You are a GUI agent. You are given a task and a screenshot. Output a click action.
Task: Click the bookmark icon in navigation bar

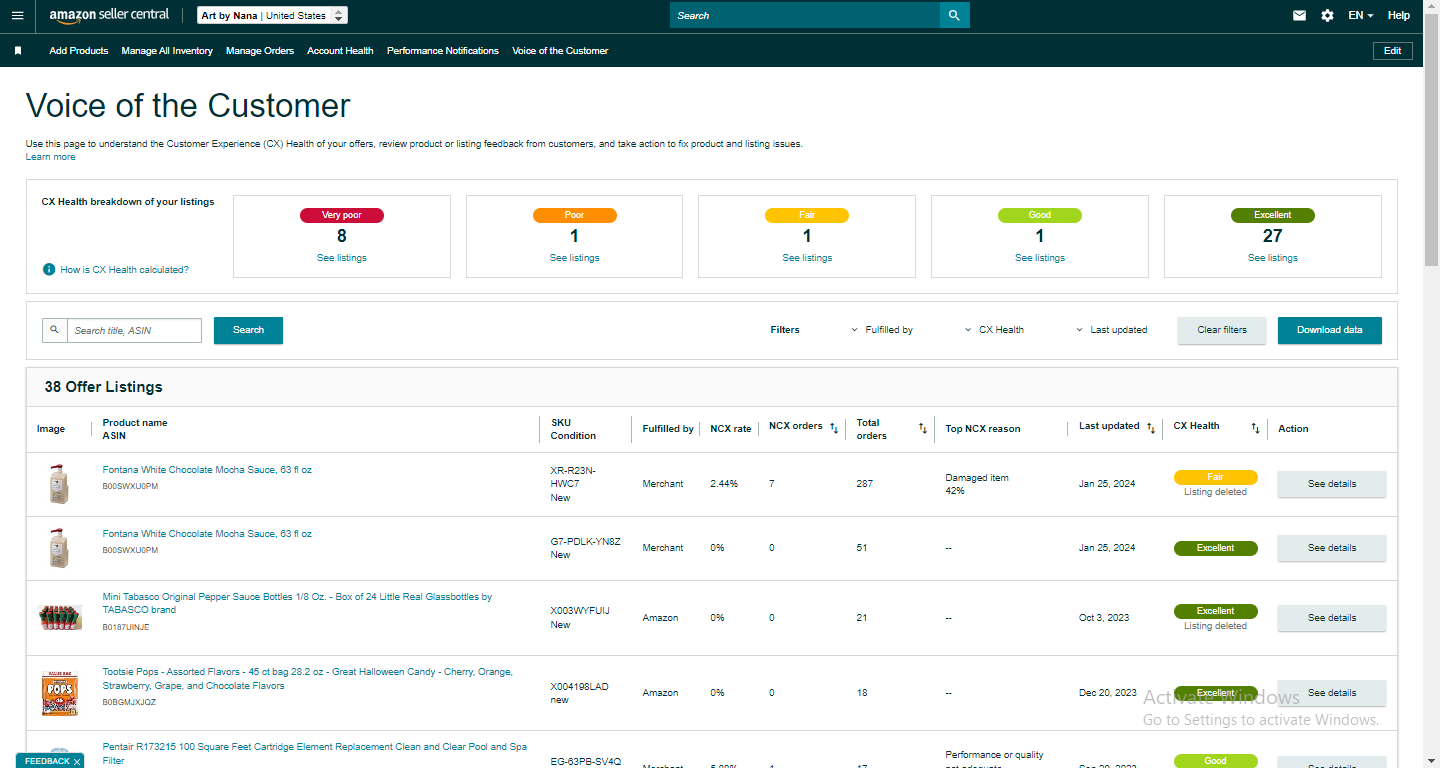[18, 51]
